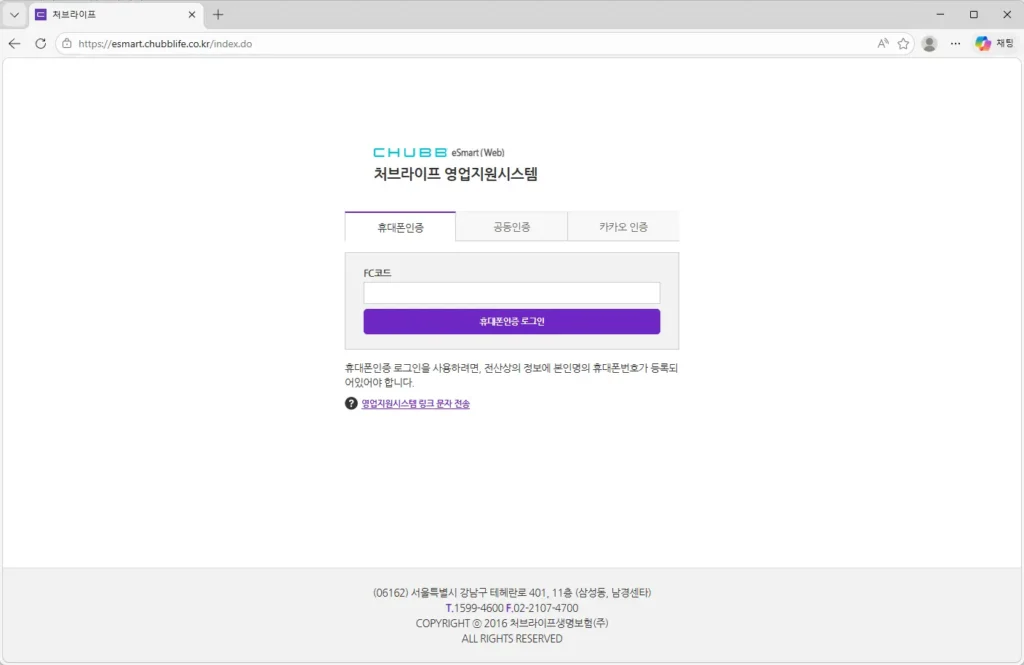View site information lock icon

[x=67, y=44]
